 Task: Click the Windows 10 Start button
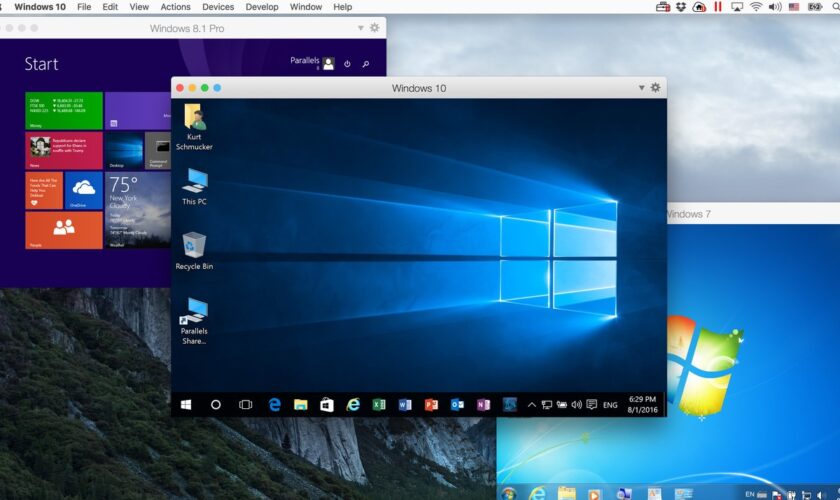(x=186, y=405)
